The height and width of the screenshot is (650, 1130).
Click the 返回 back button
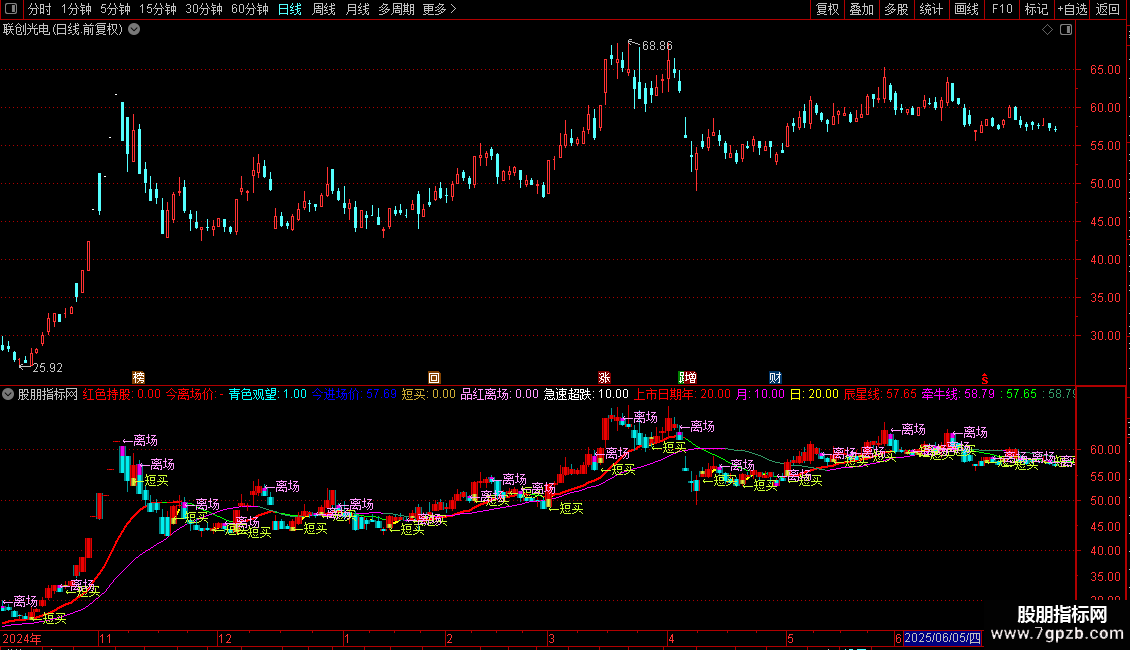point(1108,9)
